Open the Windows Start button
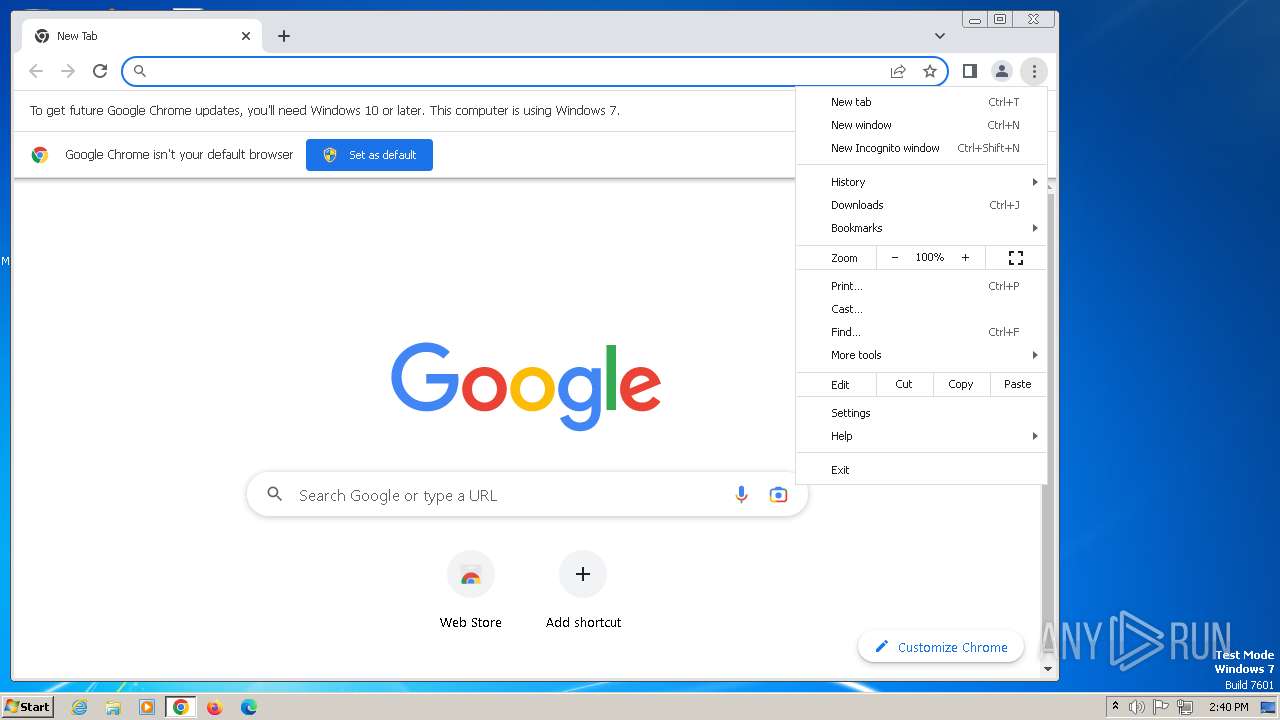This screenshot has height=720, width=1280. point(27,707)
